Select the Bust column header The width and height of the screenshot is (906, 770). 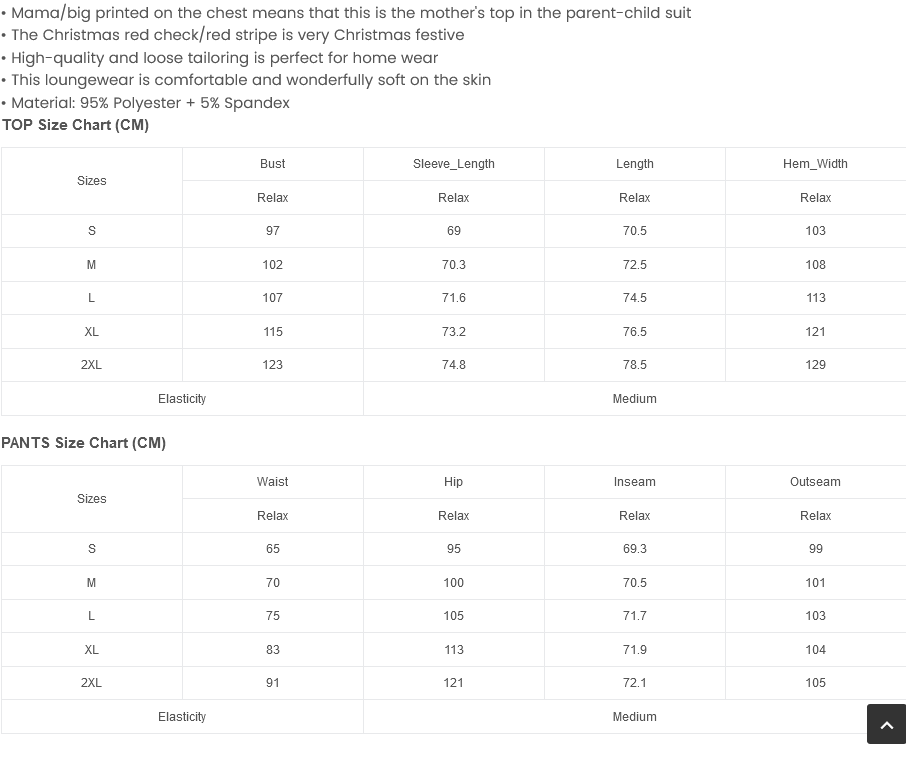point(272,164)
